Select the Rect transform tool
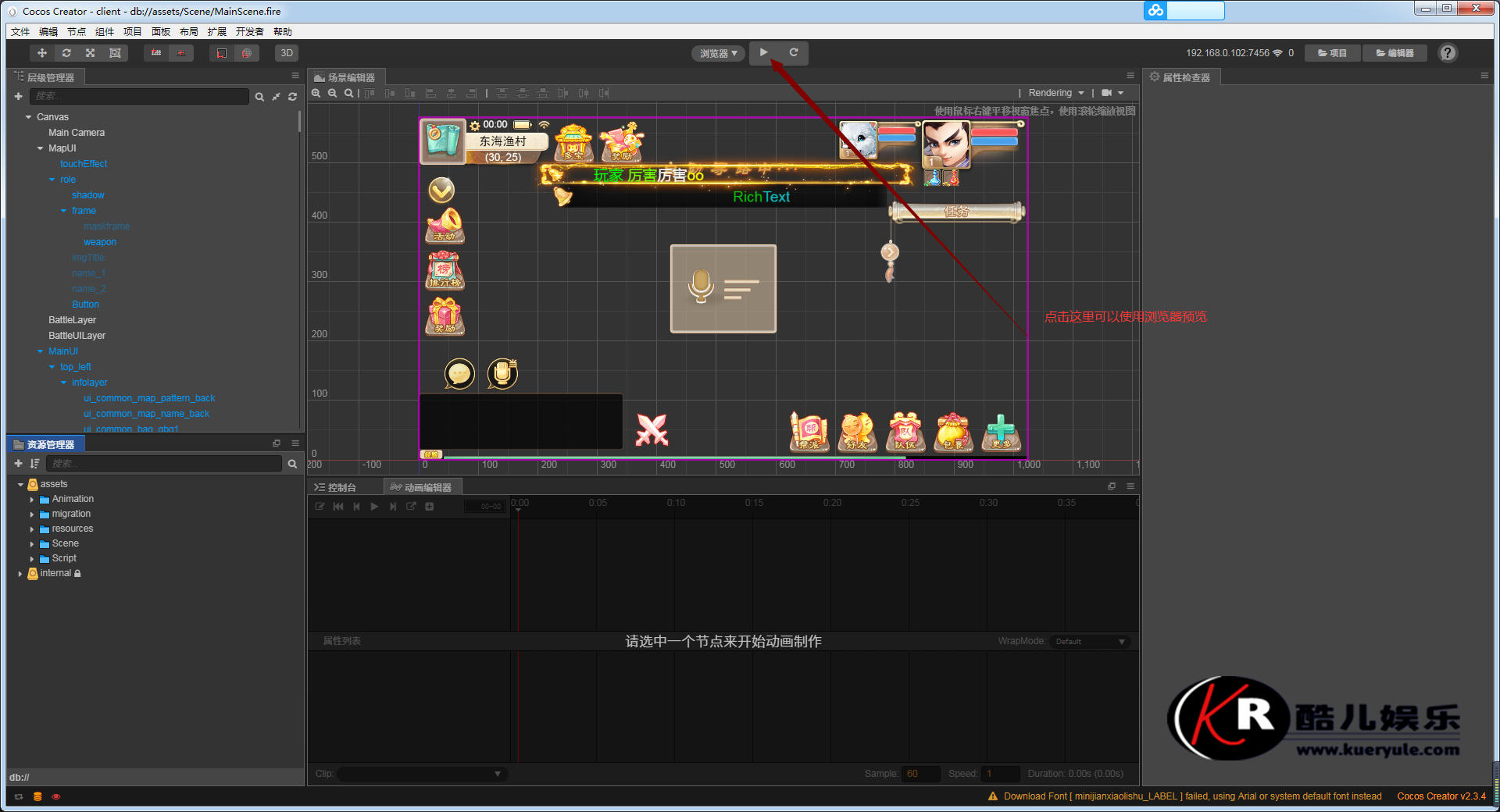Screen dimensions: 1500x812 115,53
